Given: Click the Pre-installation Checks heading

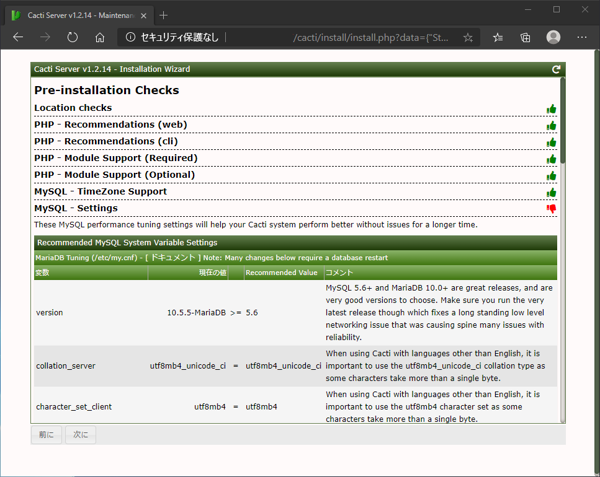Looking at the screenshot, I should (107, 90).
